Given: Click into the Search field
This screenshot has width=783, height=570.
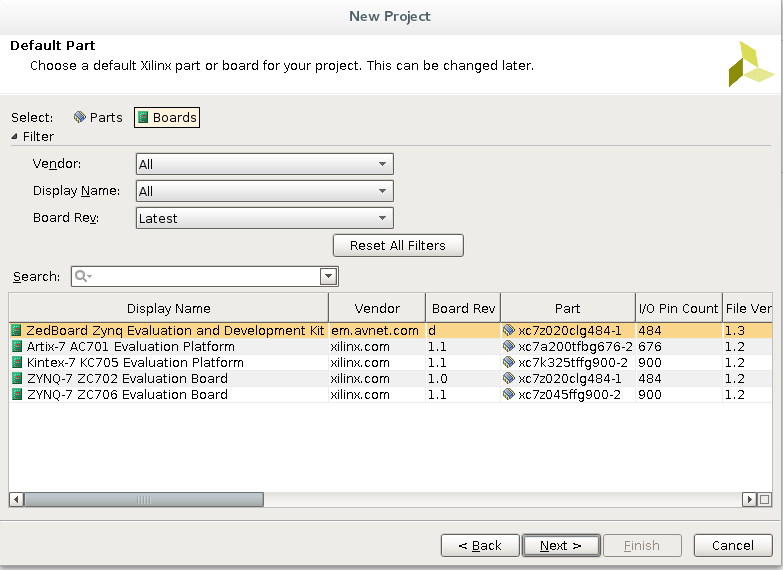Looking at the screenshot, I should [x=205, y=276].
